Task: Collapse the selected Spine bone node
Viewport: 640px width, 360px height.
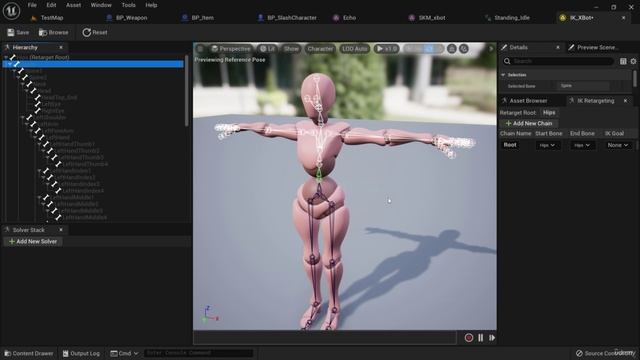Action: pos(10,64)
